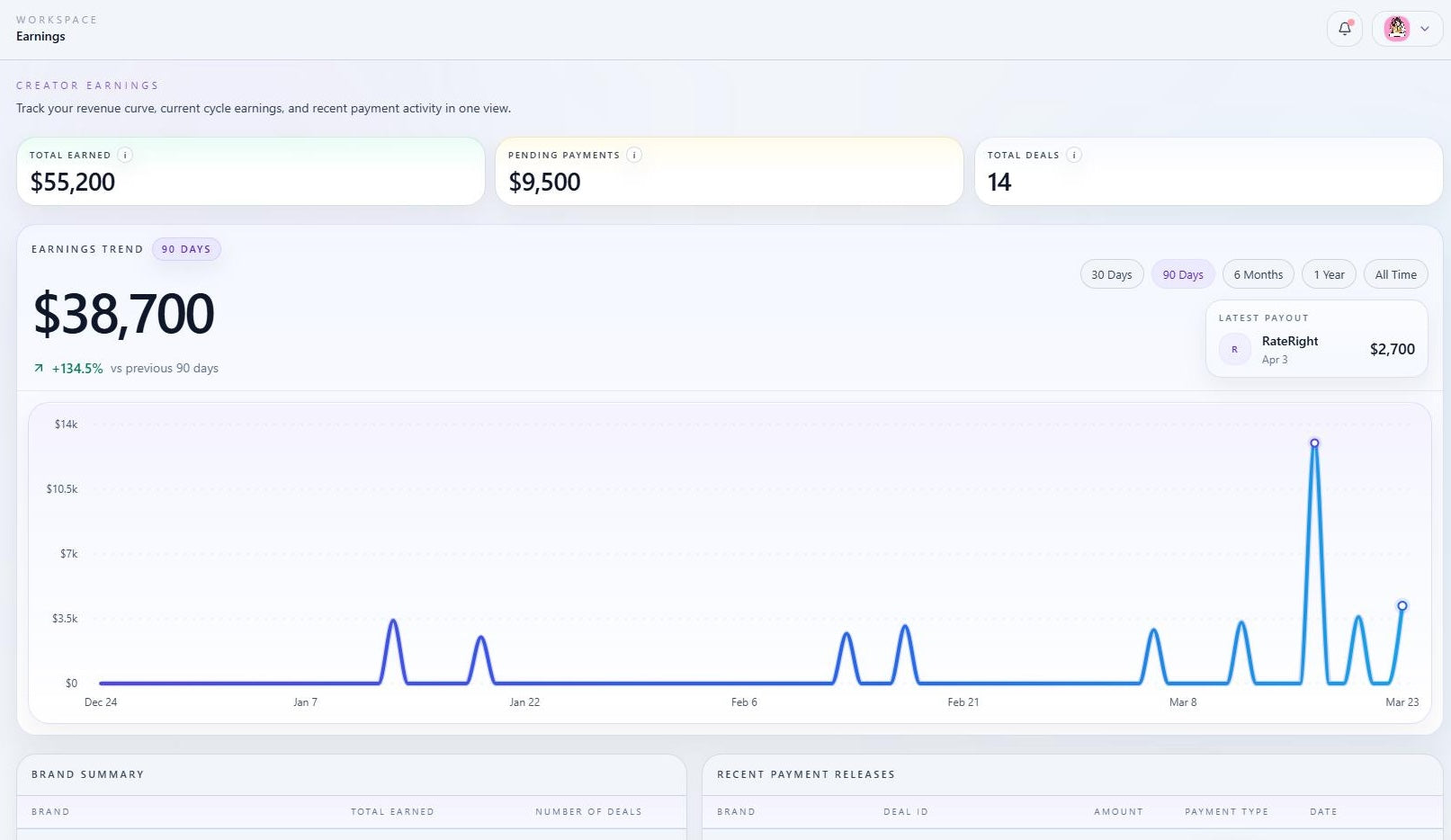This screenshot has width=1451, height=840.
Task: Sort by Total Earned column header
Action: 392,811
